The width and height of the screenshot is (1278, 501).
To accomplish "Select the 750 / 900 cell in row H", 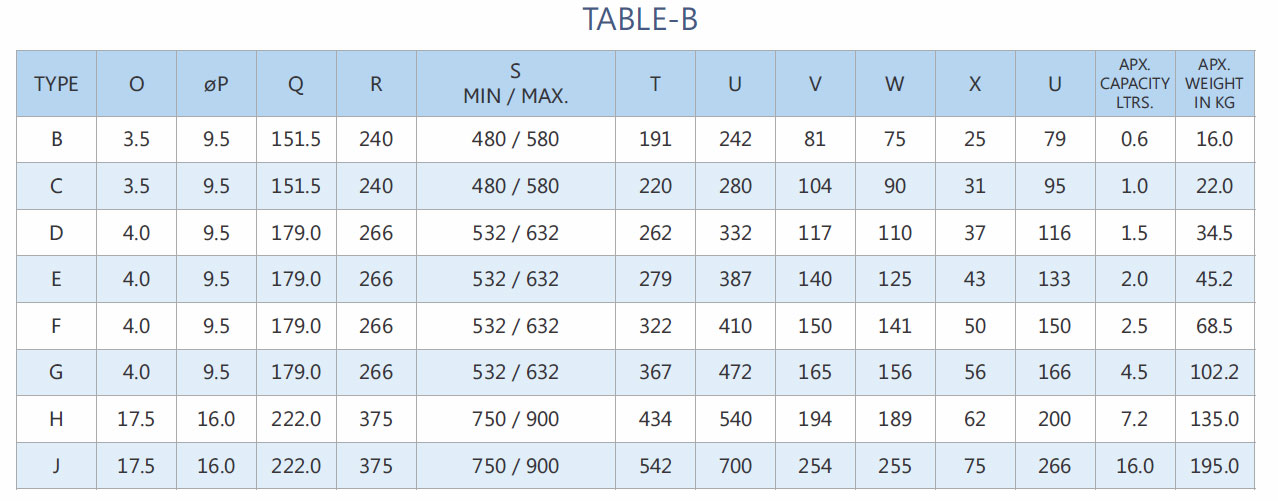I will 515,419.
